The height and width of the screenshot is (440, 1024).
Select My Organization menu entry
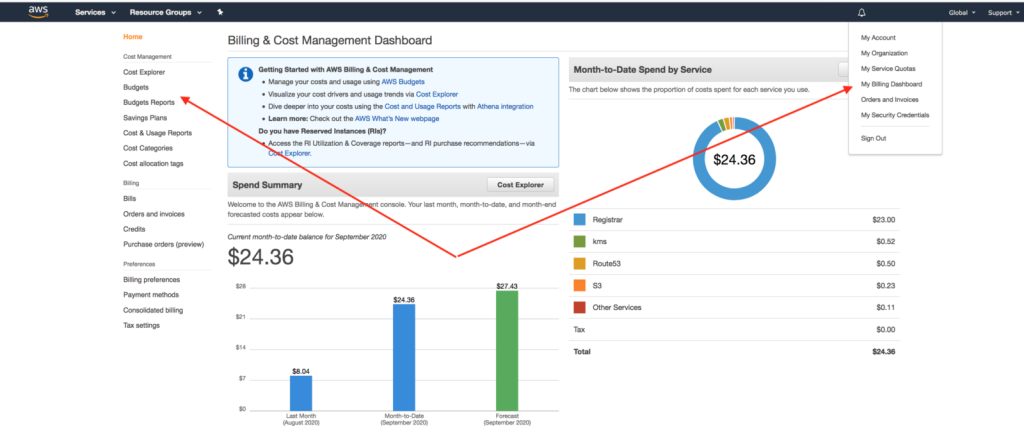pos(884,54)
